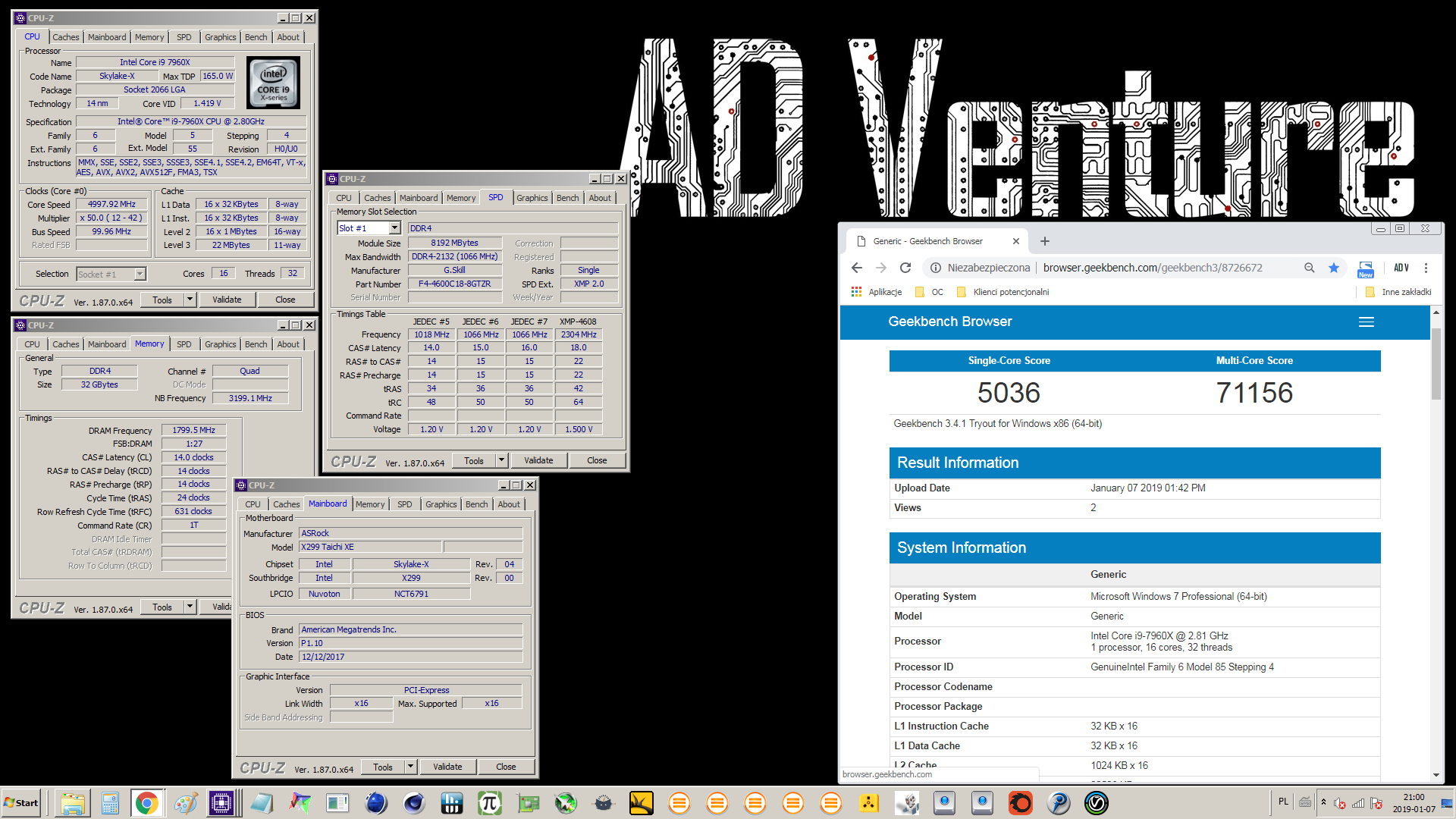
Task: Open Bench tab in SPD CPU-Z window
Action: (x=567, y=198)
